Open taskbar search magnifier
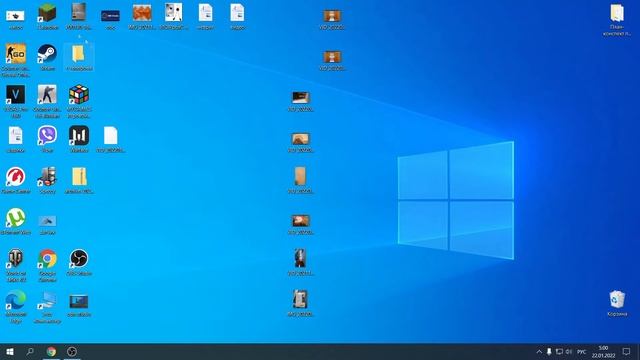The height and width of the screenshot is (360, 640). coord(30,351)
